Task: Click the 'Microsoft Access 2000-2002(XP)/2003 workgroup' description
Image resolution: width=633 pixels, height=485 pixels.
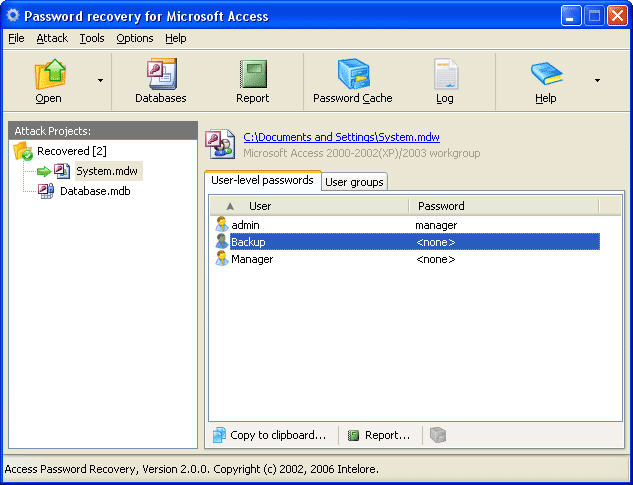Action: click(362, 153)
